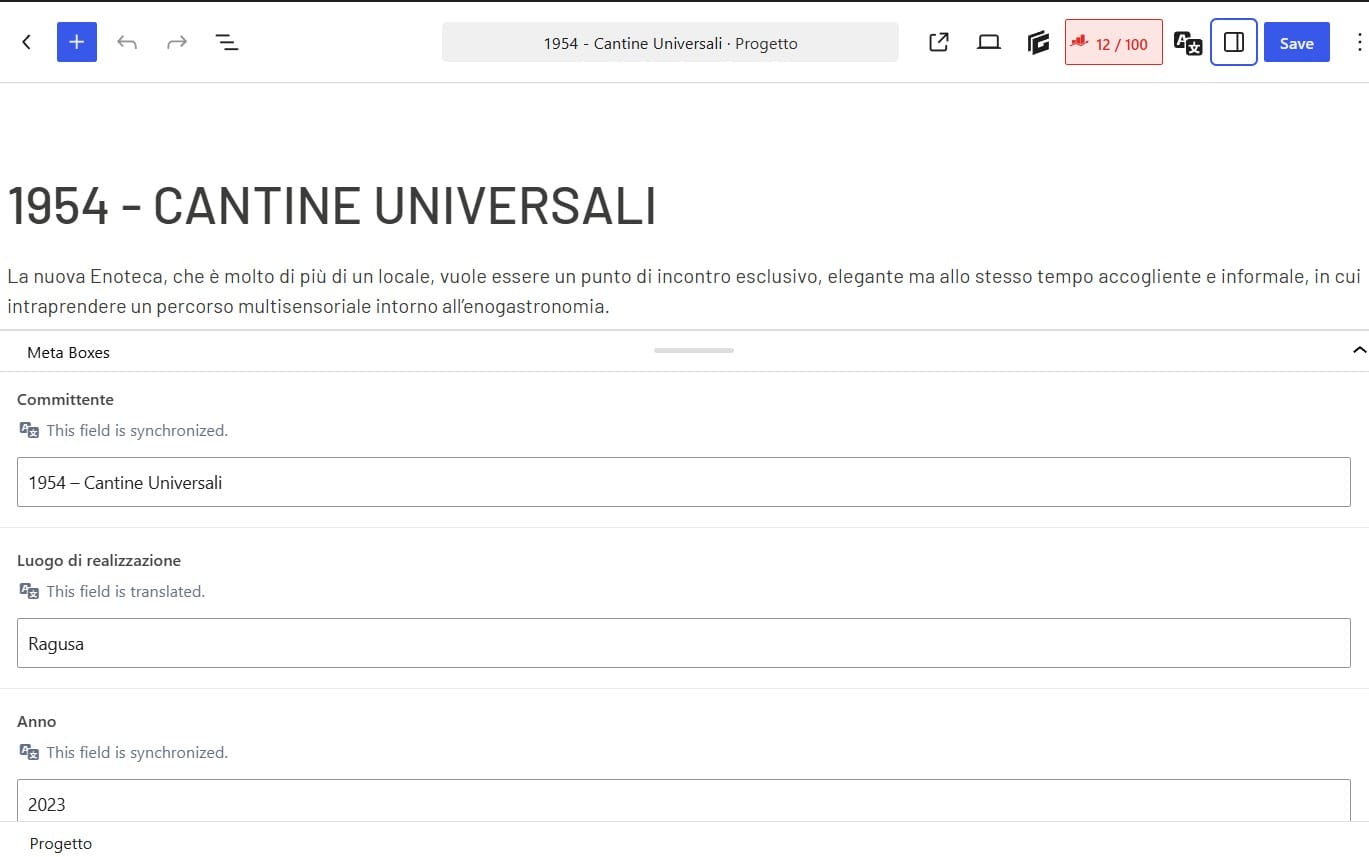Undo the last change
The image size is (1369, 857).
(127, 42)
